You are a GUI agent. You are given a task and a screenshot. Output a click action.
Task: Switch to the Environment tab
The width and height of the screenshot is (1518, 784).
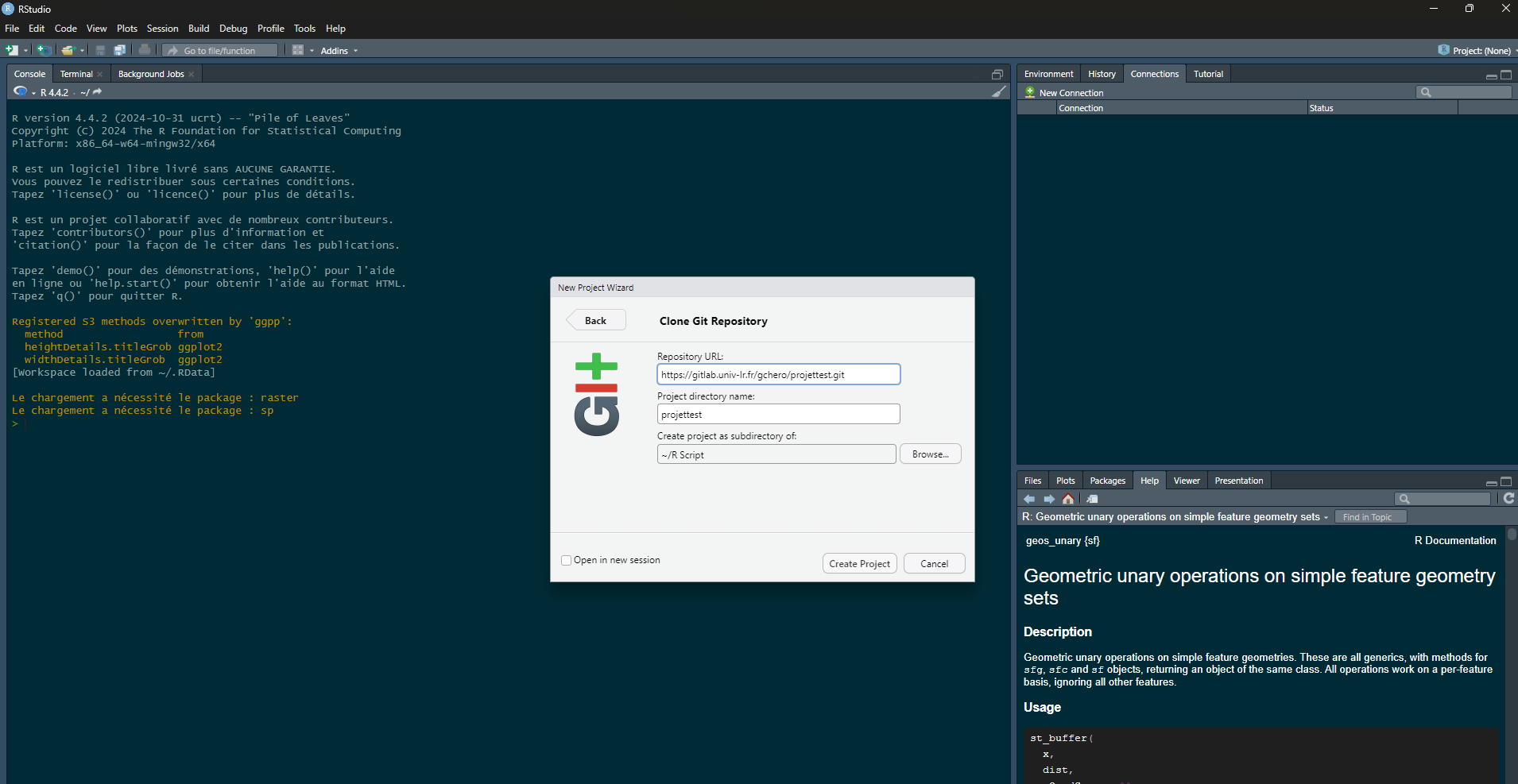(x=1048, y=74)
